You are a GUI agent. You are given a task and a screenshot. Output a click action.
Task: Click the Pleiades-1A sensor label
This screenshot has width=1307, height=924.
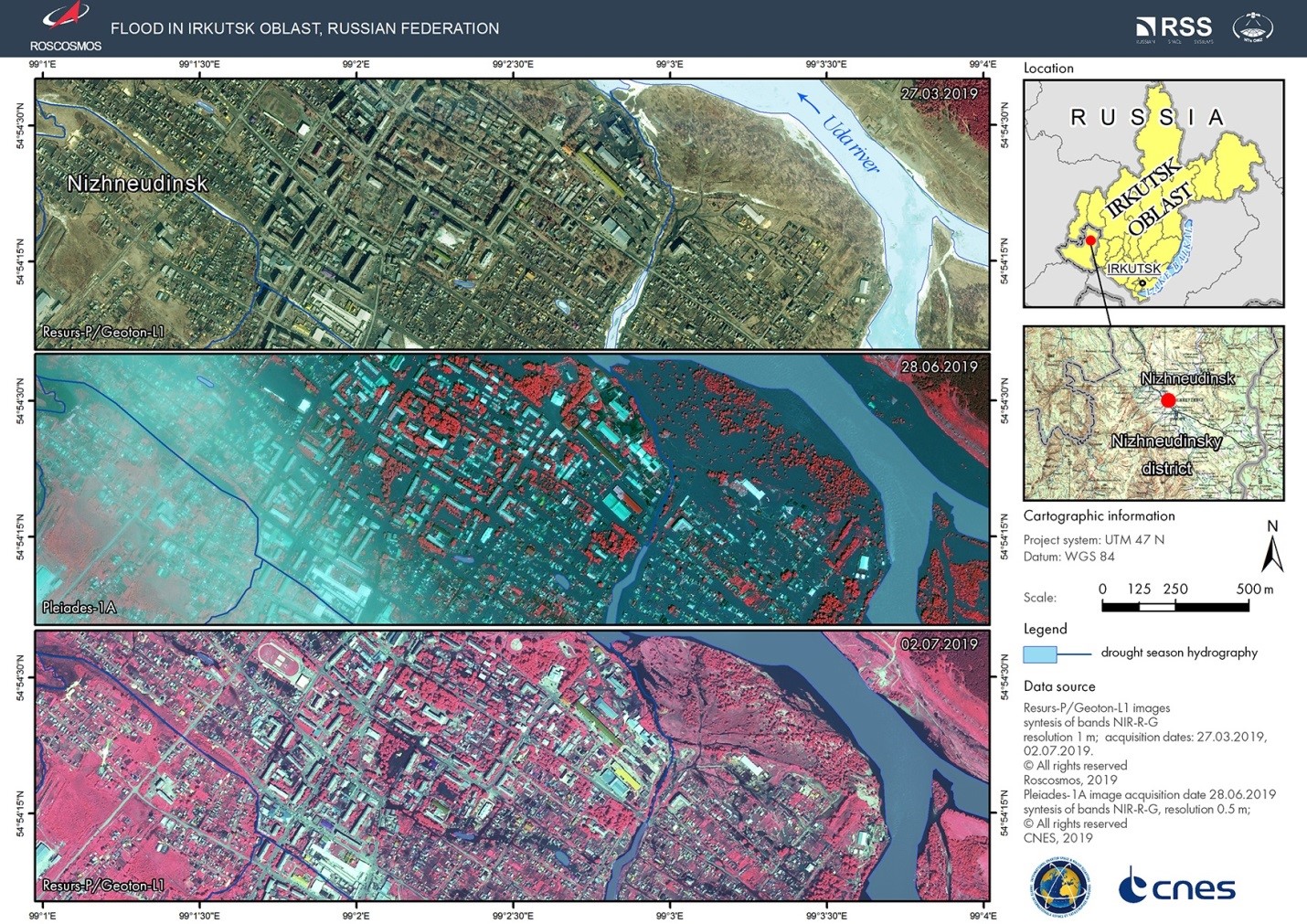point(80,608)
